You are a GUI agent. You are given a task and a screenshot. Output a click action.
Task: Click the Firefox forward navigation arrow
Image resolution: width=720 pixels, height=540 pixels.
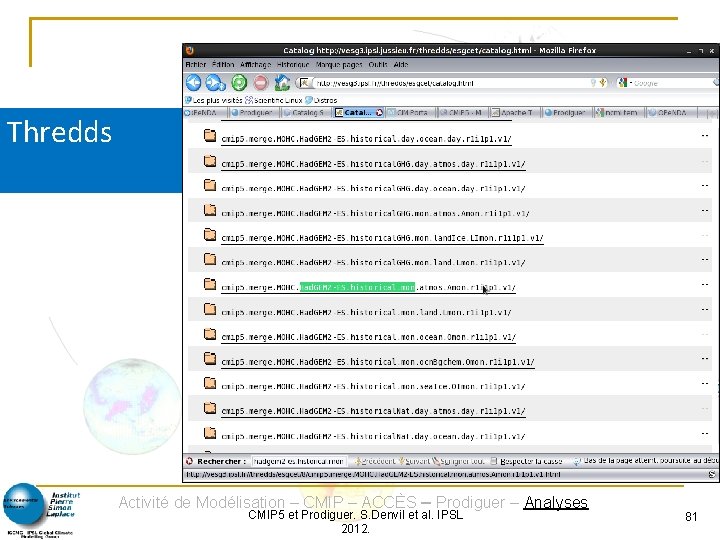(215, 83)
